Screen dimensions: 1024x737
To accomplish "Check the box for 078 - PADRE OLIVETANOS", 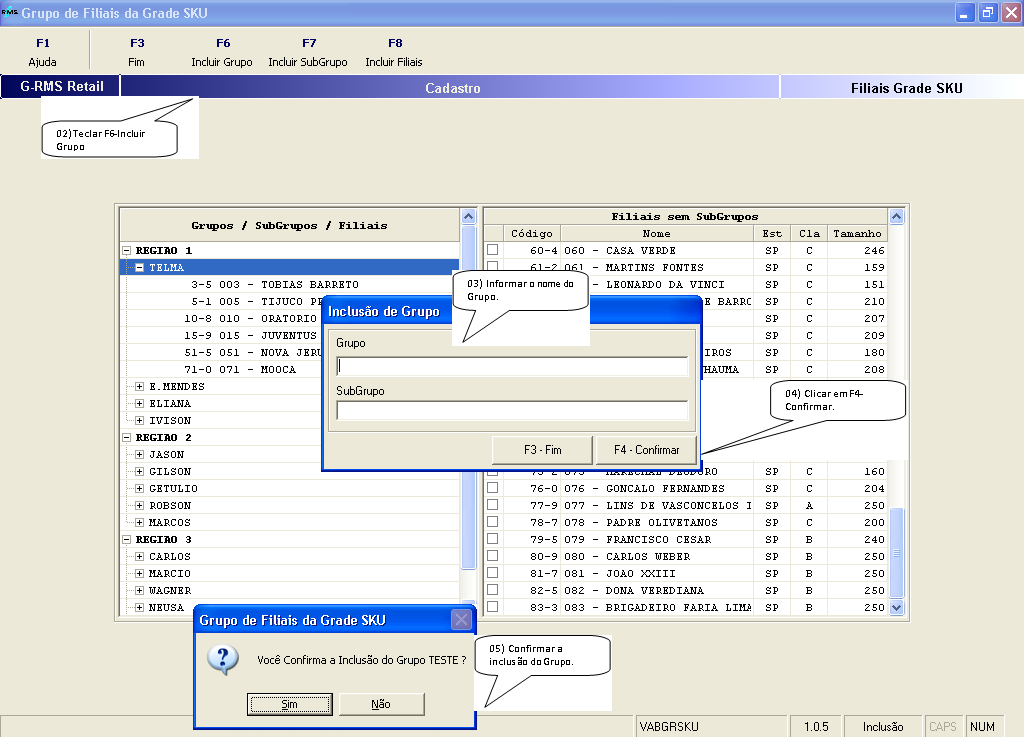I will click(x=492, y=522).
